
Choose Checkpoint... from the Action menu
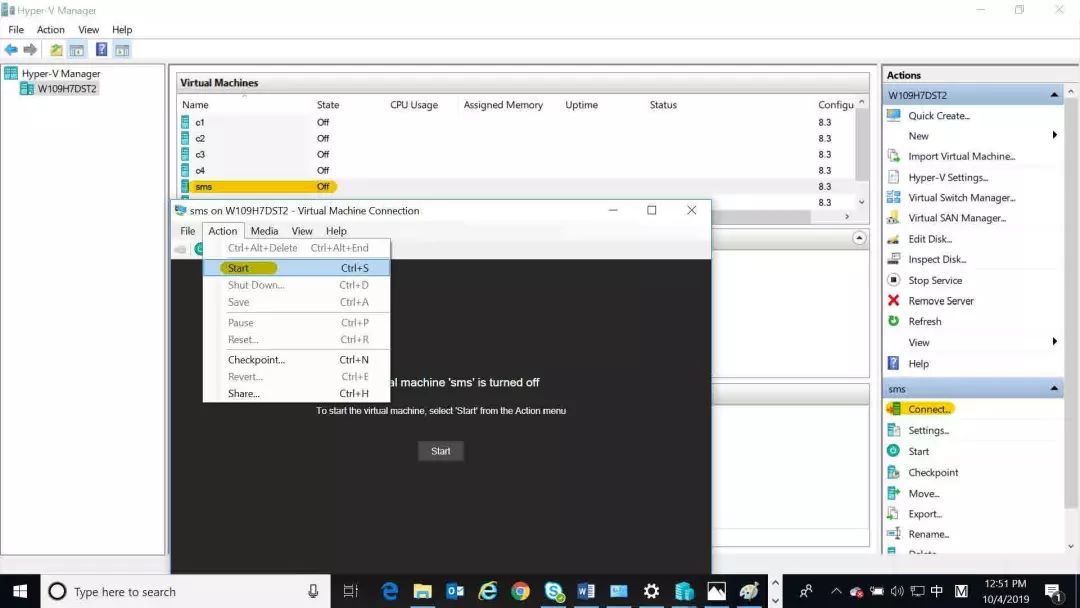click(x=297, y=359)
